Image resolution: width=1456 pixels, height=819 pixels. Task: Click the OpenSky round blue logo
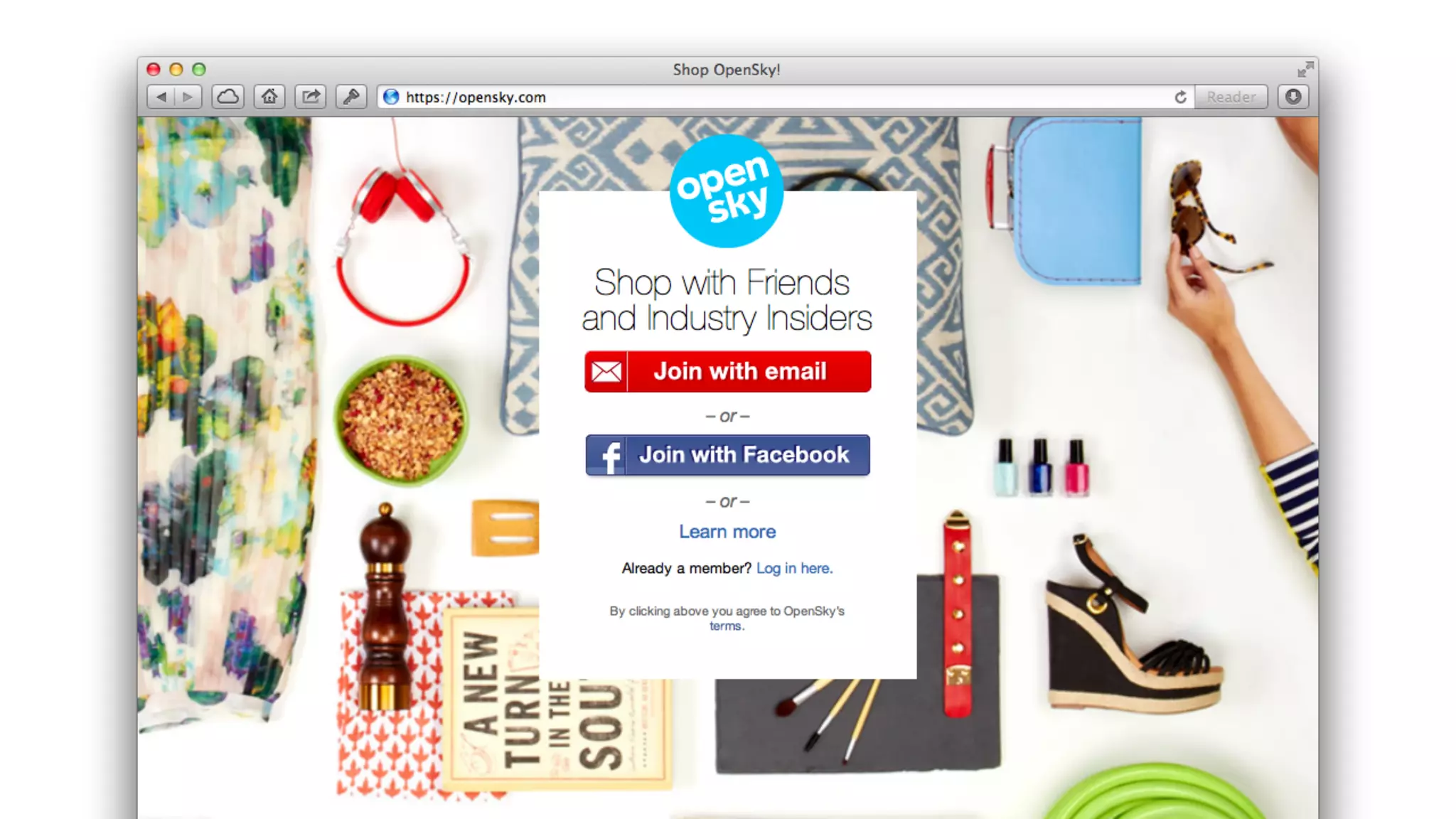[x=727, y=191]
